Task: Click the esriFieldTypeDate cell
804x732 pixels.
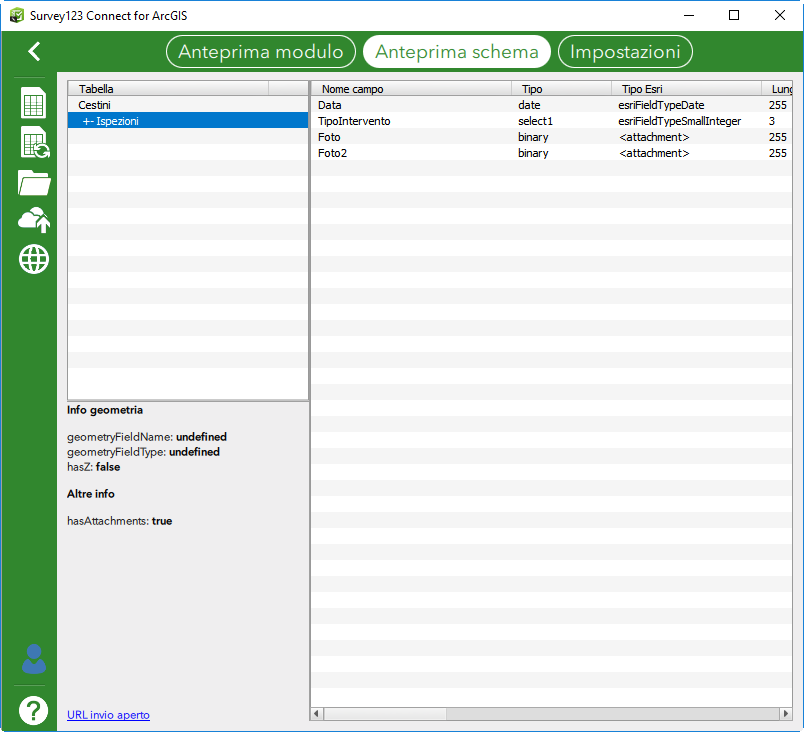Action: [661, 105]
